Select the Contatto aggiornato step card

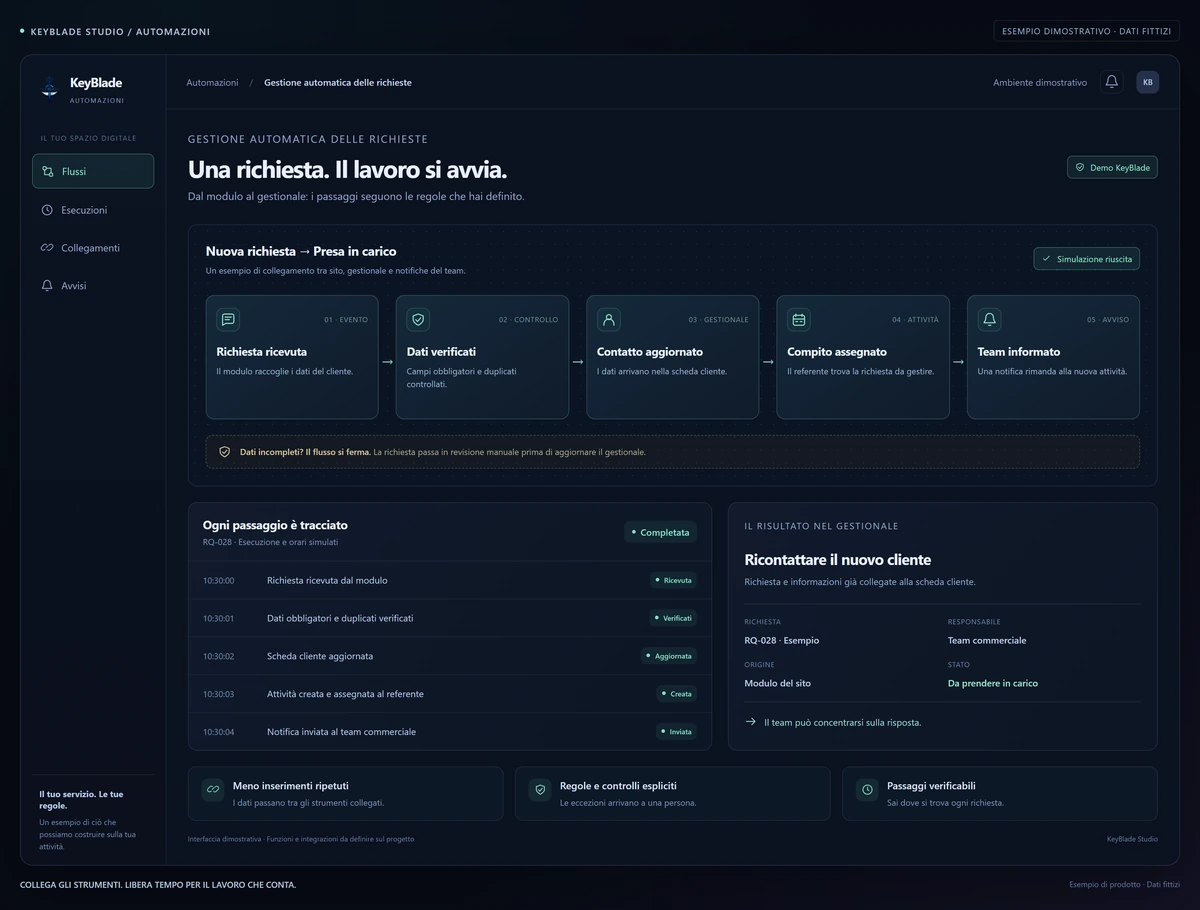672,357
